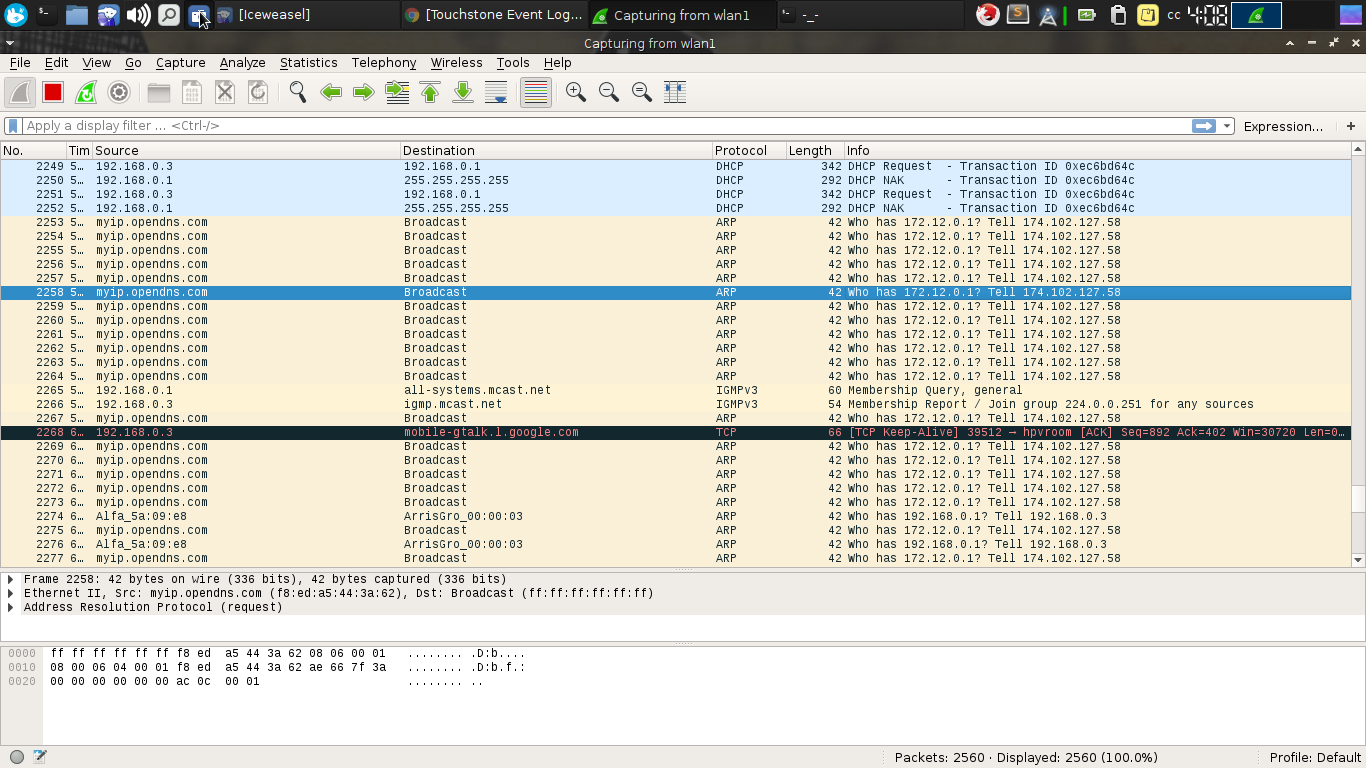The height and width of the screenshot is (768, 1366).
Task: Open the Kali dragon application menu
Action: pos(15,14)
